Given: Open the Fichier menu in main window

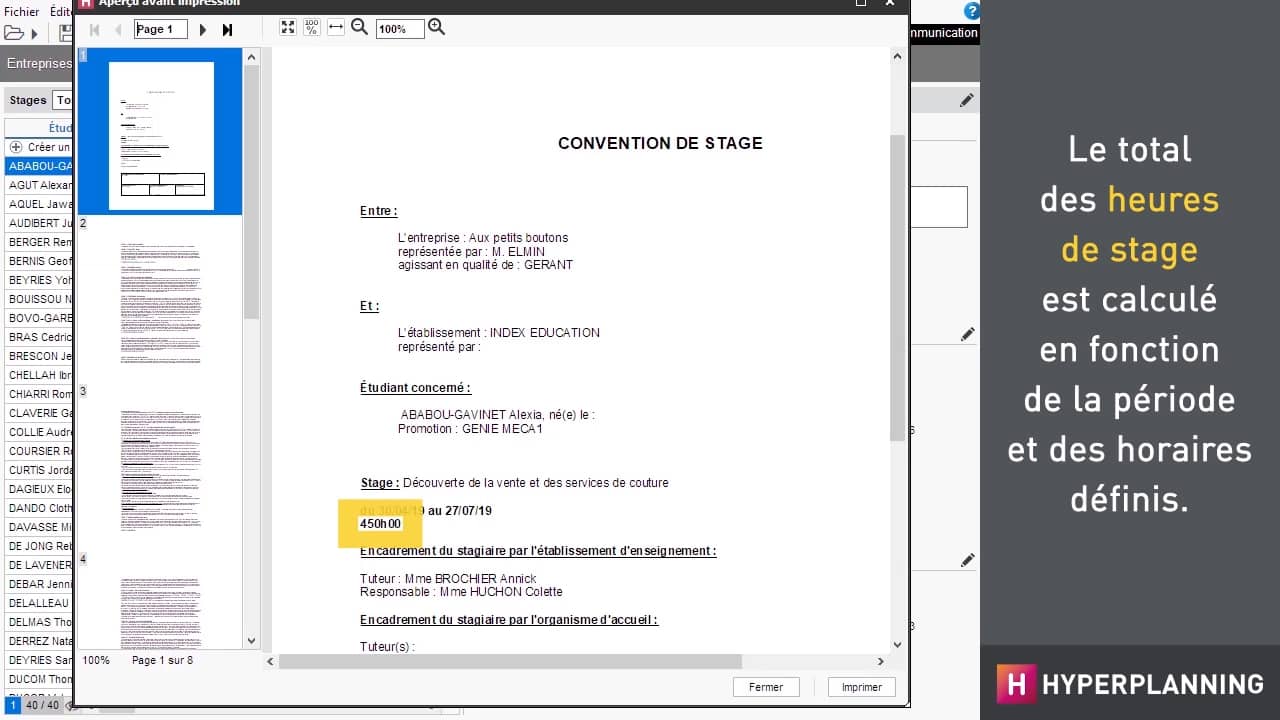Looking at the screenshot, I should (x=22, y=12).
